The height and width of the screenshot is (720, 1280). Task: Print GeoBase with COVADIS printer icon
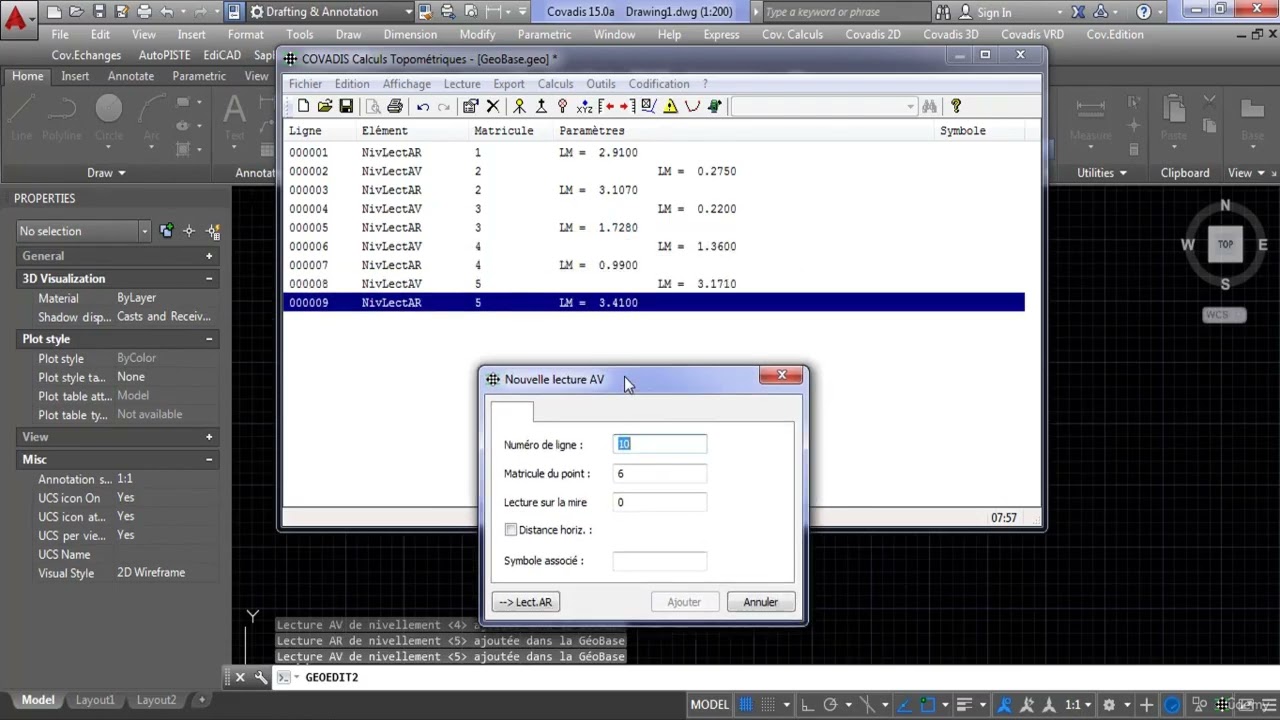pyautogui.click(x=395, y=106)
